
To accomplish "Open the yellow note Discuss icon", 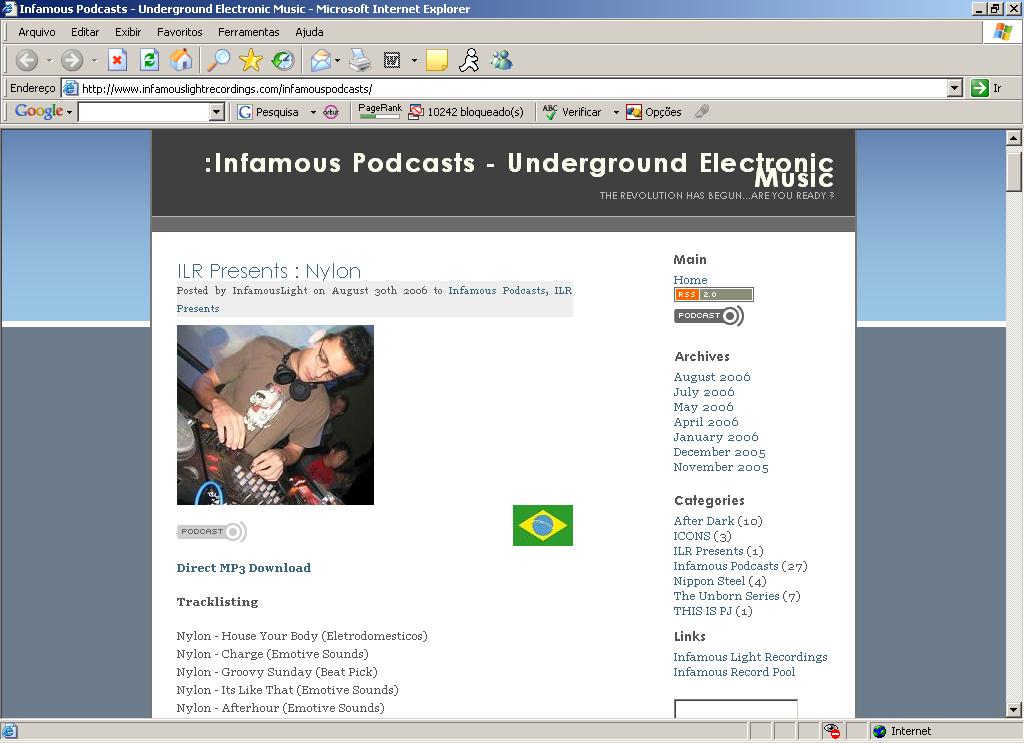I will (x=436, y=61).
